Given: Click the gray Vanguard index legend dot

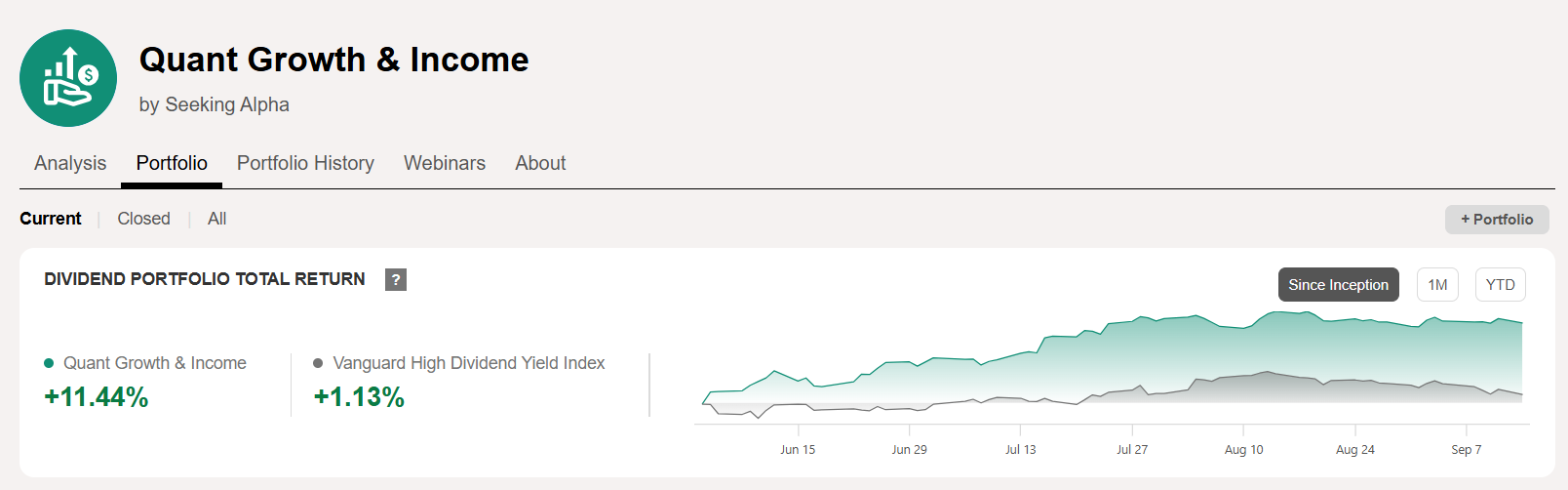Looking at the screenshot, I should point(318,363).
